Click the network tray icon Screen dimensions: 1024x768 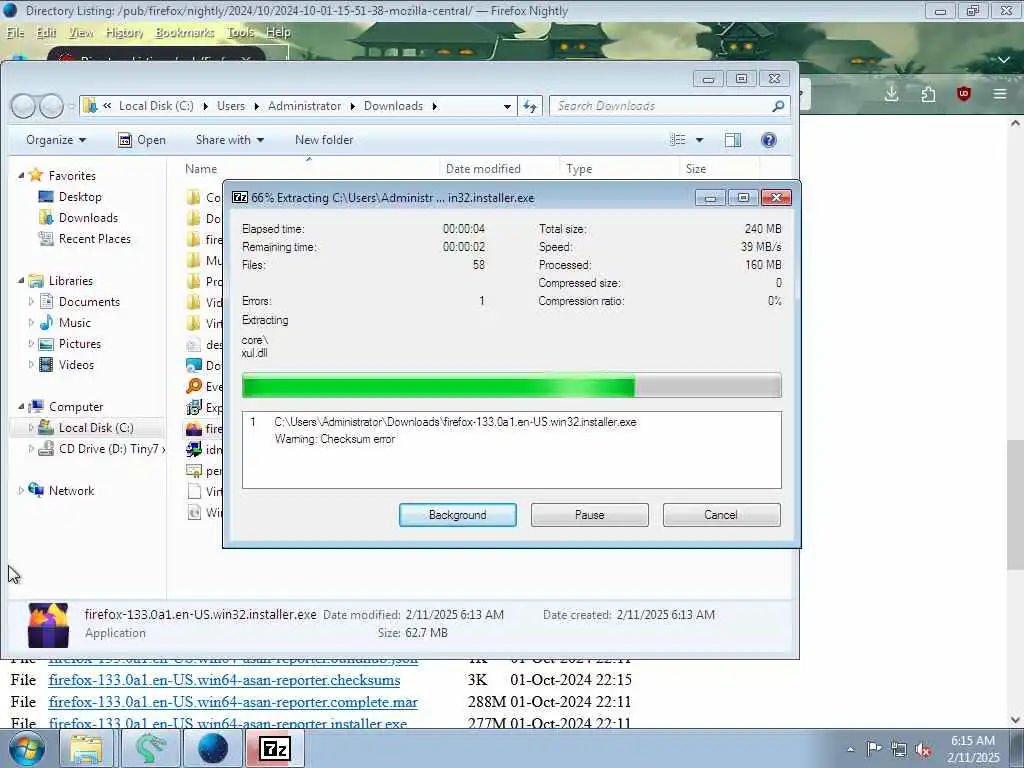click(899, 749)
